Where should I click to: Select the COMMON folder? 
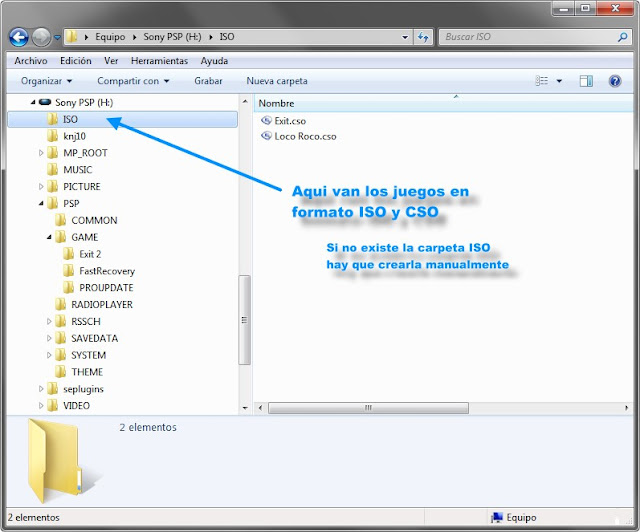coord(94,220)
